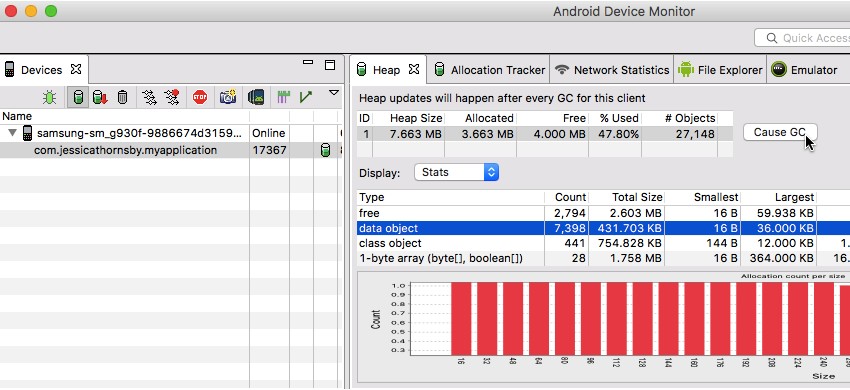Maximize the Devices panel
This screenshot has height=390, width=850.
330,65
